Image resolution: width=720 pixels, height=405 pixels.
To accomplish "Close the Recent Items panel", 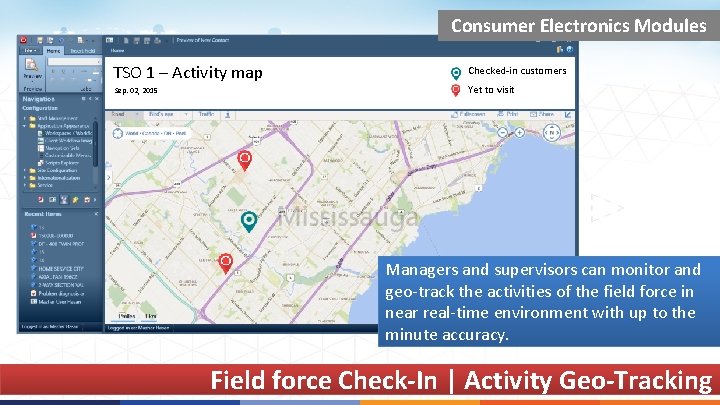I will coord(96,214).
